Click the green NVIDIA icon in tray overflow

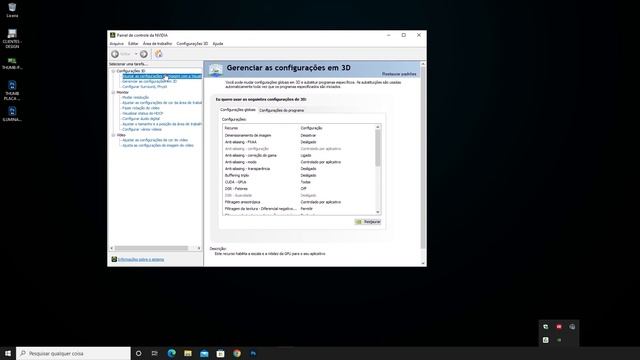(559, 340)
